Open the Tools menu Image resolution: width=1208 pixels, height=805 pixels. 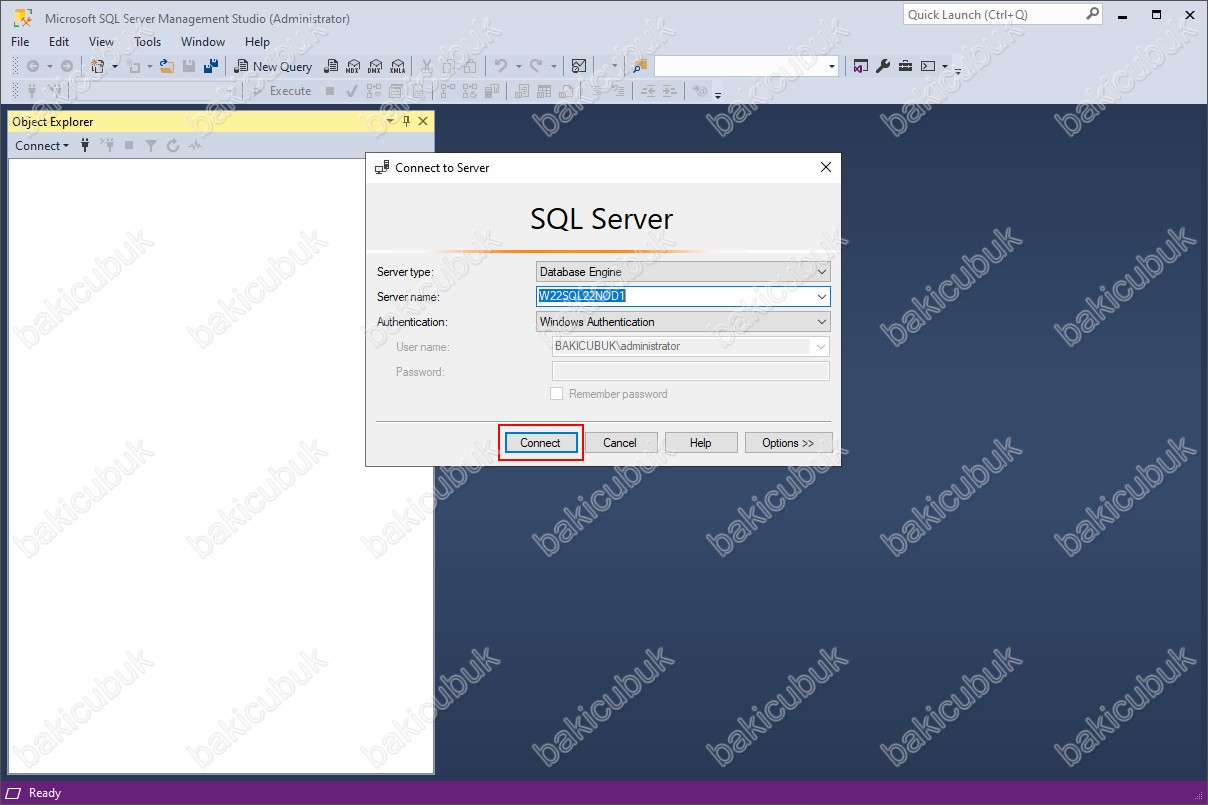(147, 42)
